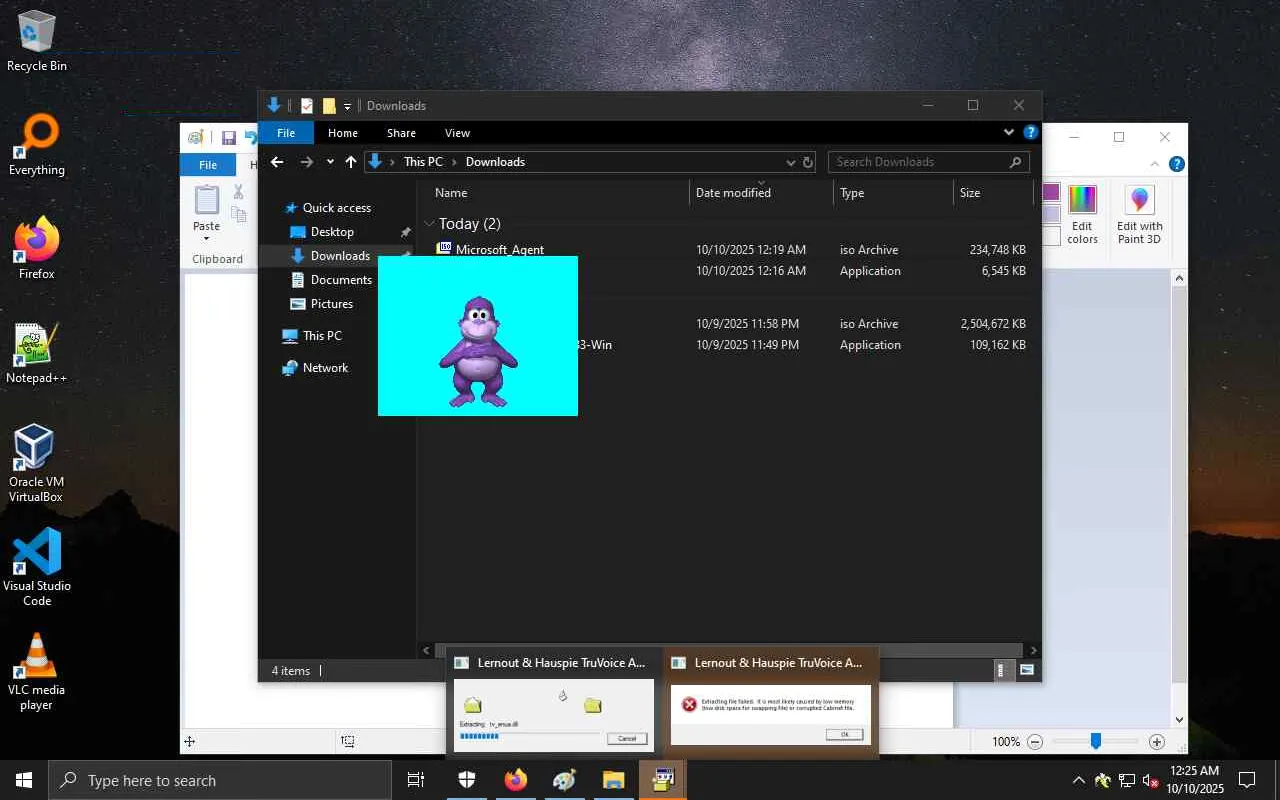The width and height of the screenshot is (1280, 800).
Task: Click the Save icon in Paint
Action: (228, 138)
